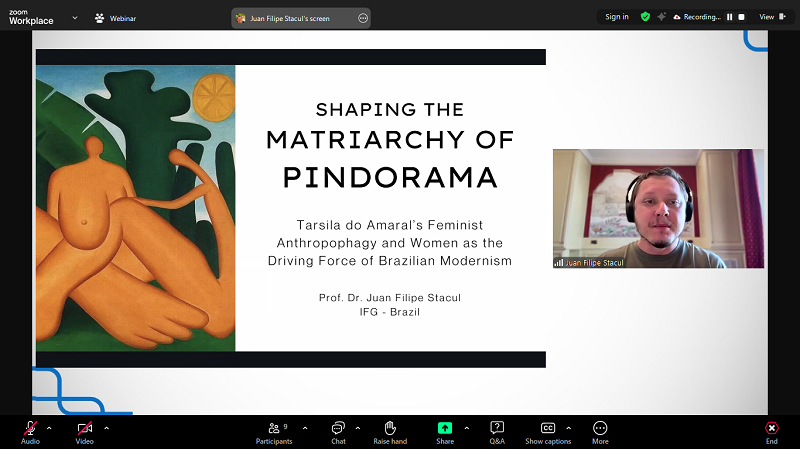Expand the arrow next to Participants

[305, 427]
